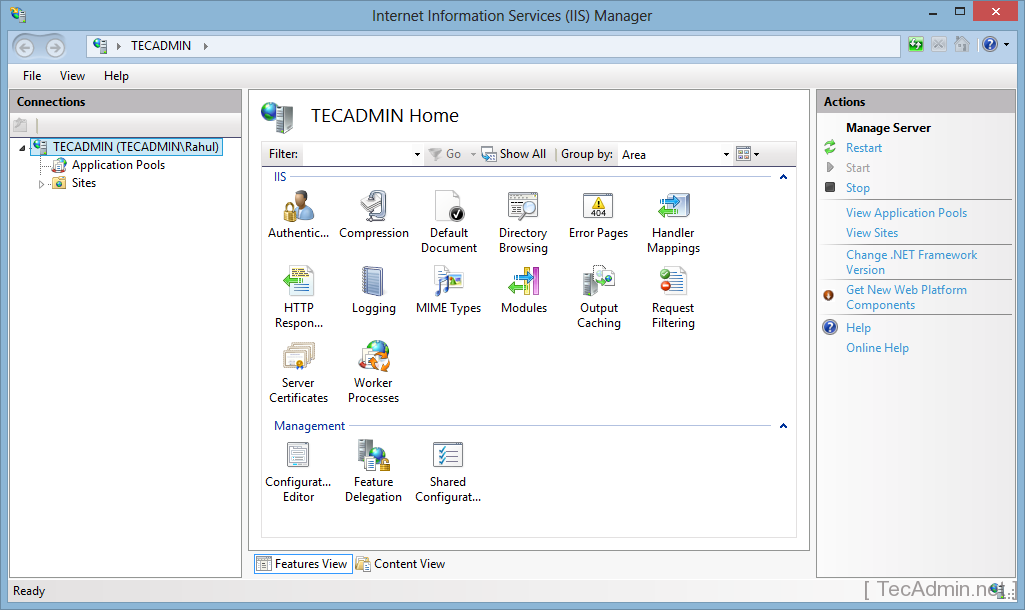The image size is (1025, 610).
Task: Open Configuration Editor
Action: point(298,471)
